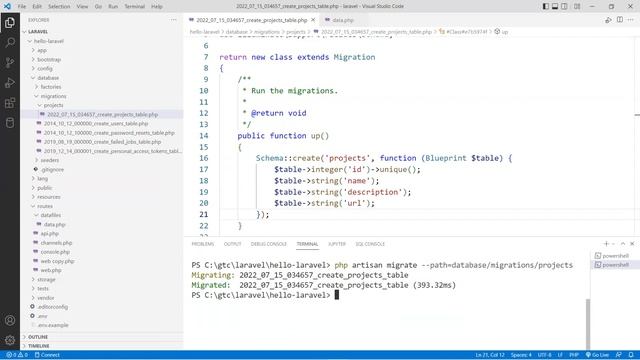Open the Explorer view in activity bar

coord(10,22)
